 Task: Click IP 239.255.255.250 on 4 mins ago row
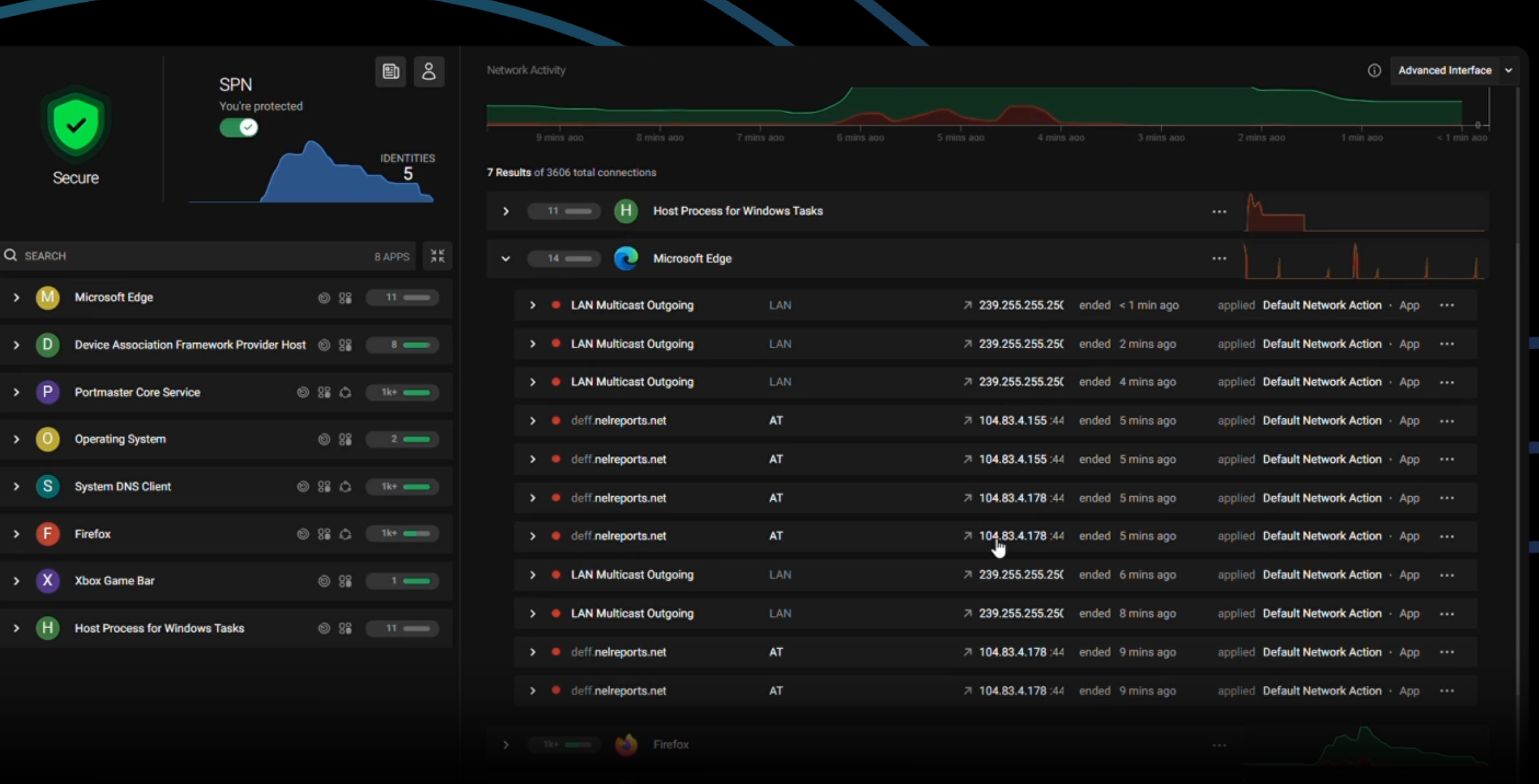click(x=1021, y=382)
